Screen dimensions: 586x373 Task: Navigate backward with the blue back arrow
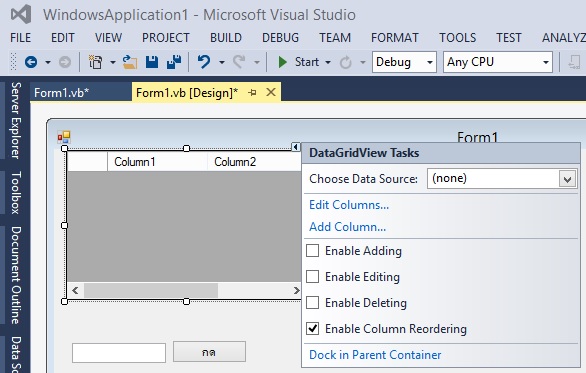pyautogui.click(x=31, y=62)
